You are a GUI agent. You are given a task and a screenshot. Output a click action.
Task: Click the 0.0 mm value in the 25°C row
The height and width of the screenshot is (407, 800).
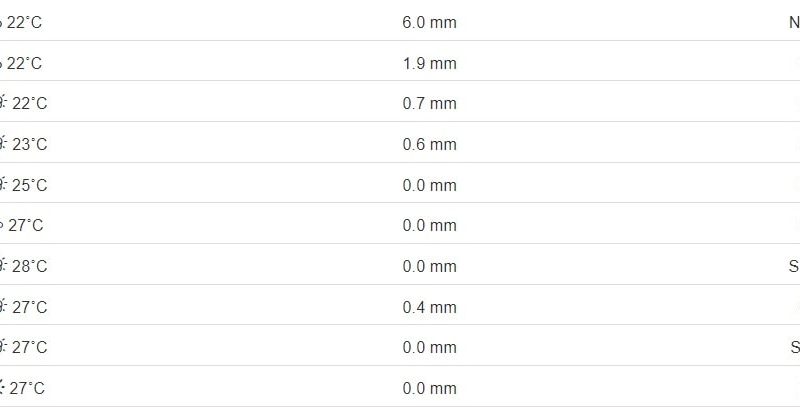pyautogui.click(x=429, y=185)
